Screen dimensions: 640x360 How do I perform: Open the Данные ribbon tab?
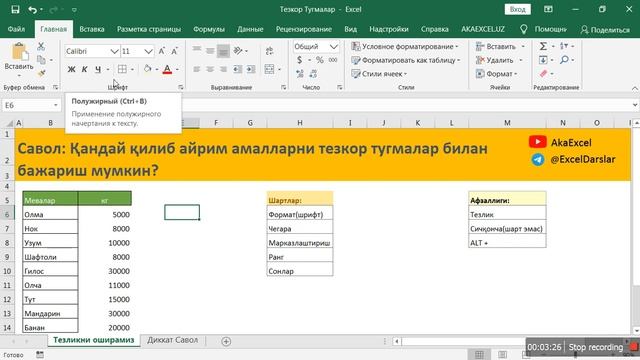(x=250, y=29)
